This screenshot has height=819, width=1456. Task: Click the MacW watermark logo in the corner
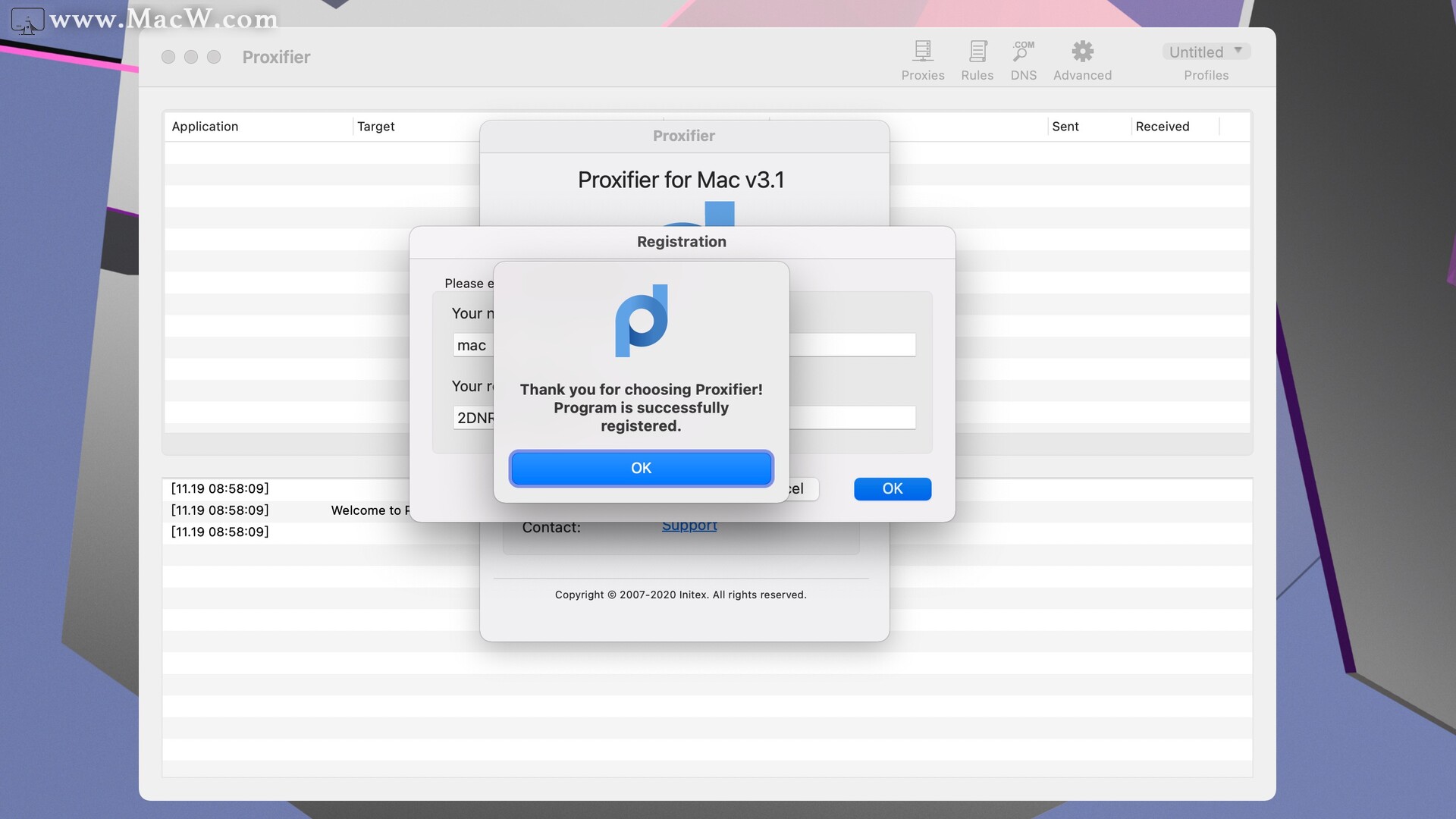click(28, 20)
